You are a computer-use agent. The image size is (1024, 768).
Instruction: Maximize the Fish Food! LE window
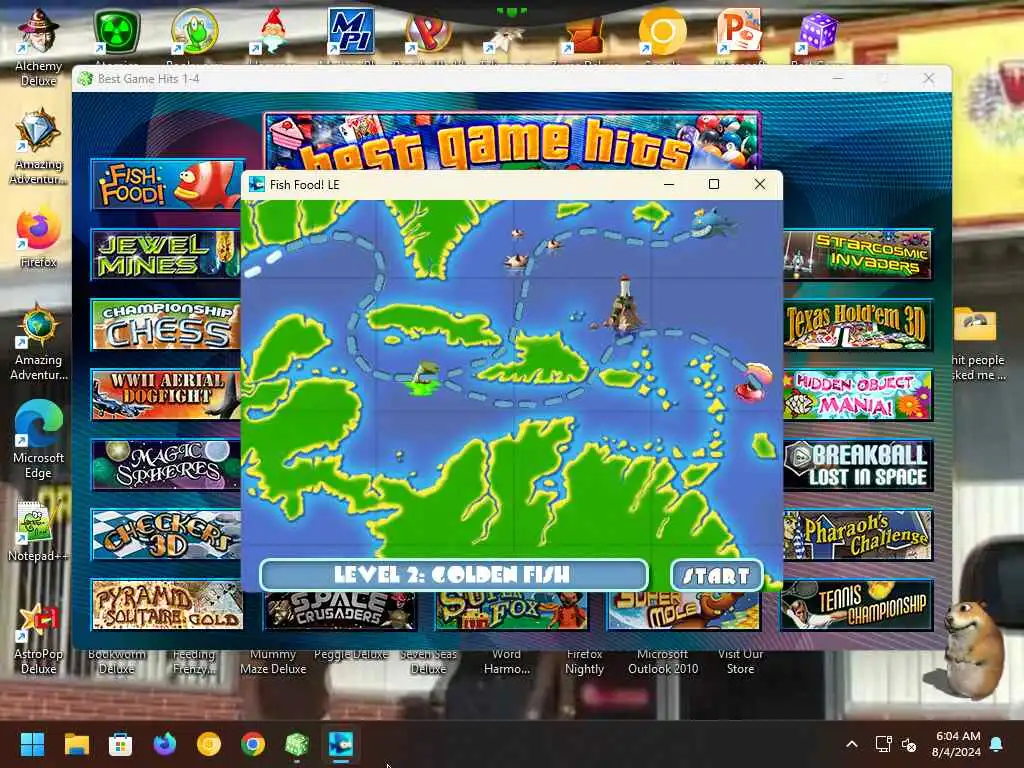[714, 184]
